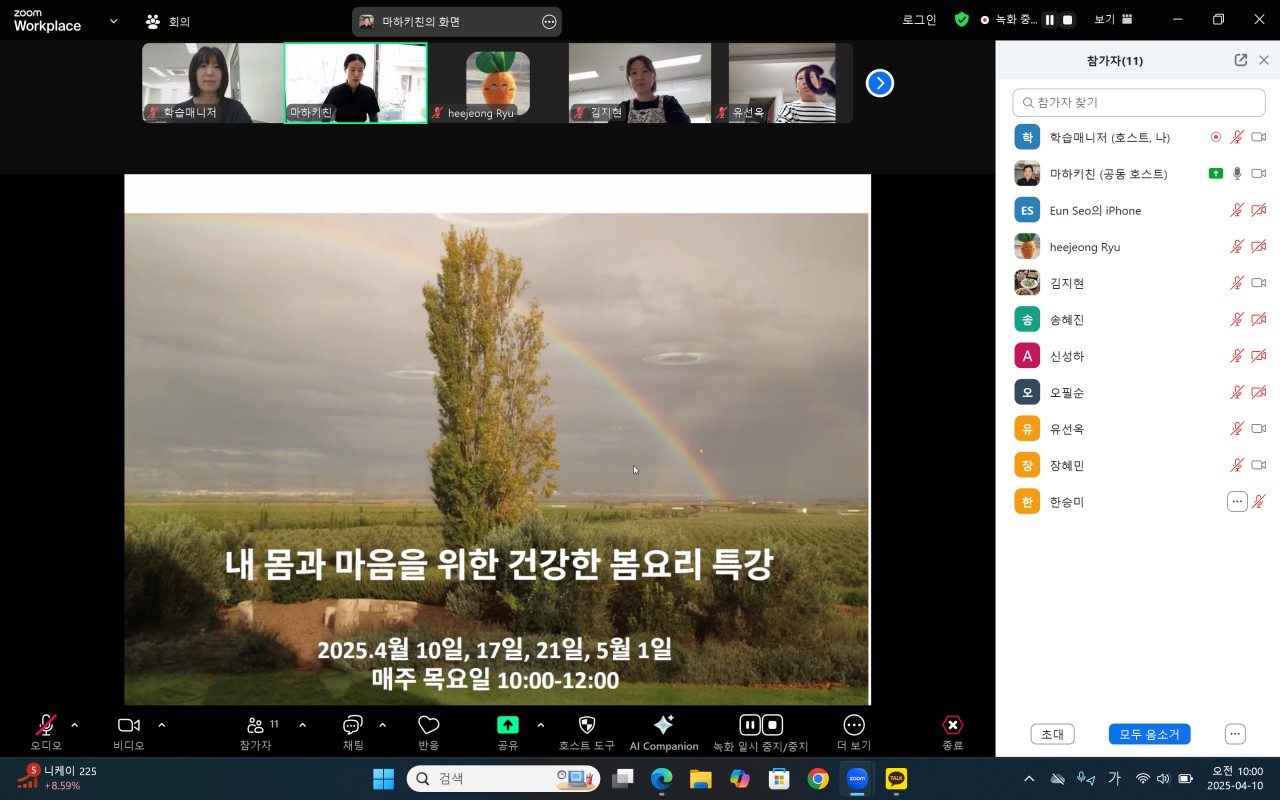1280x800 pixels.
Task: Click the taskbar search box
Action: 504,778
